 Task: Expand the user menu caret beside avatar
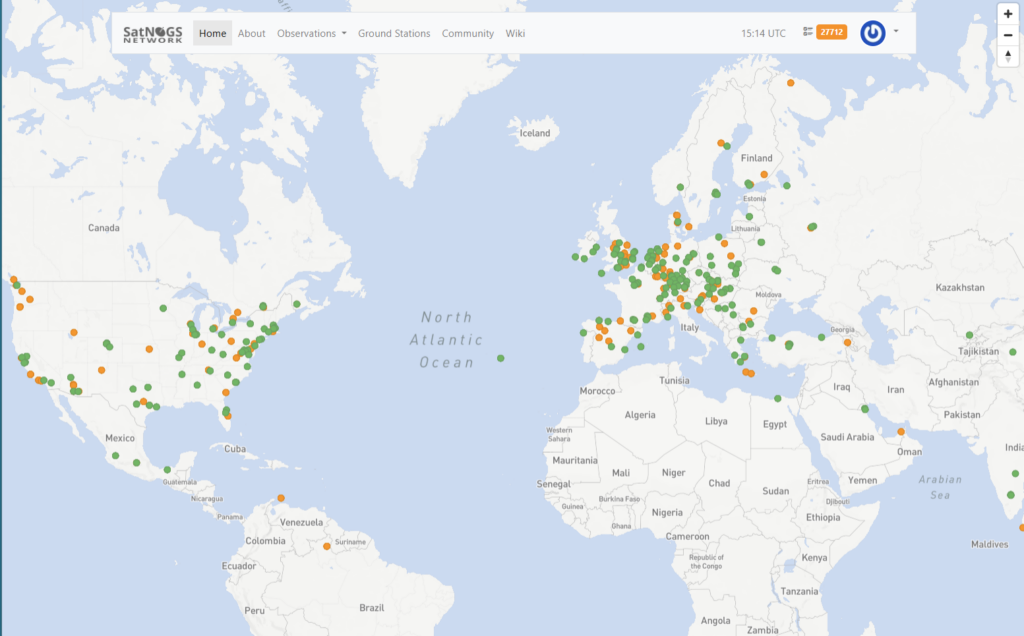896,31
